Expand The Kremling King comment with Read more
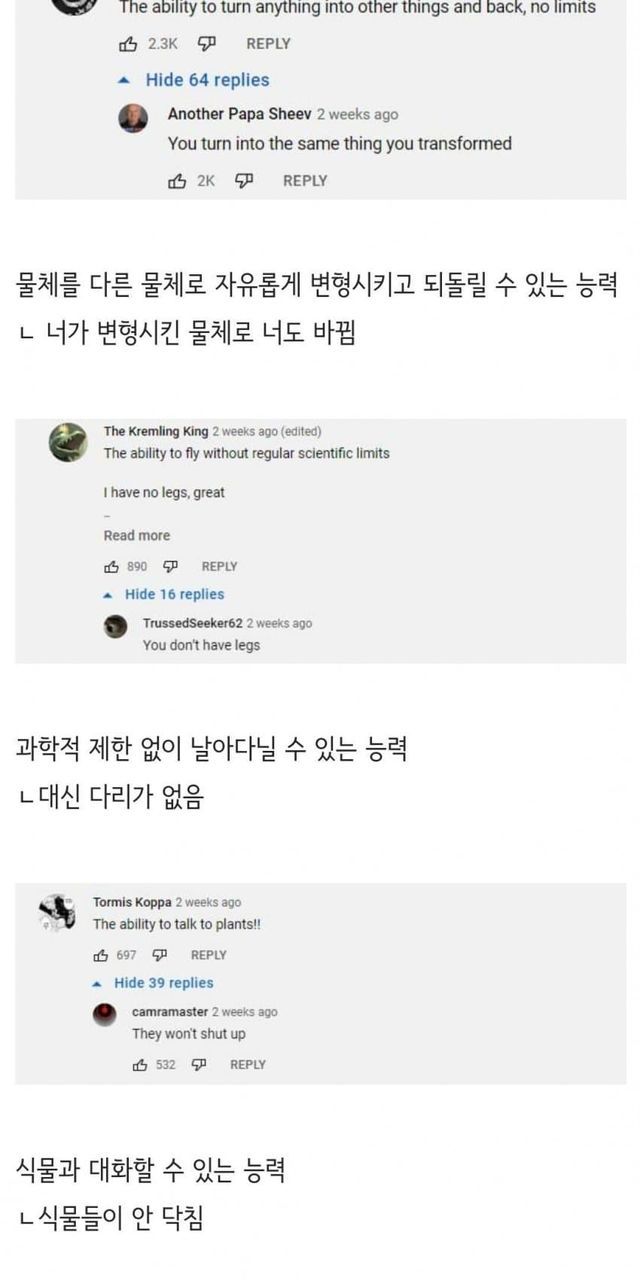The image size is (640, 1280). [137, 535]
